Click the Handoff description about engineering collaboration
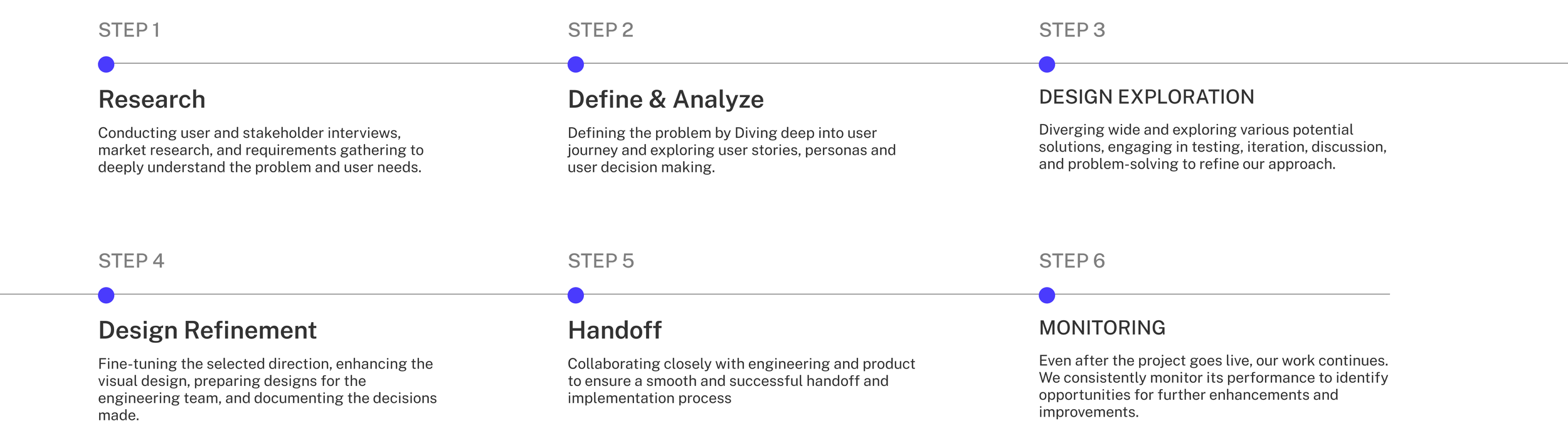 (x=741, y=381)
